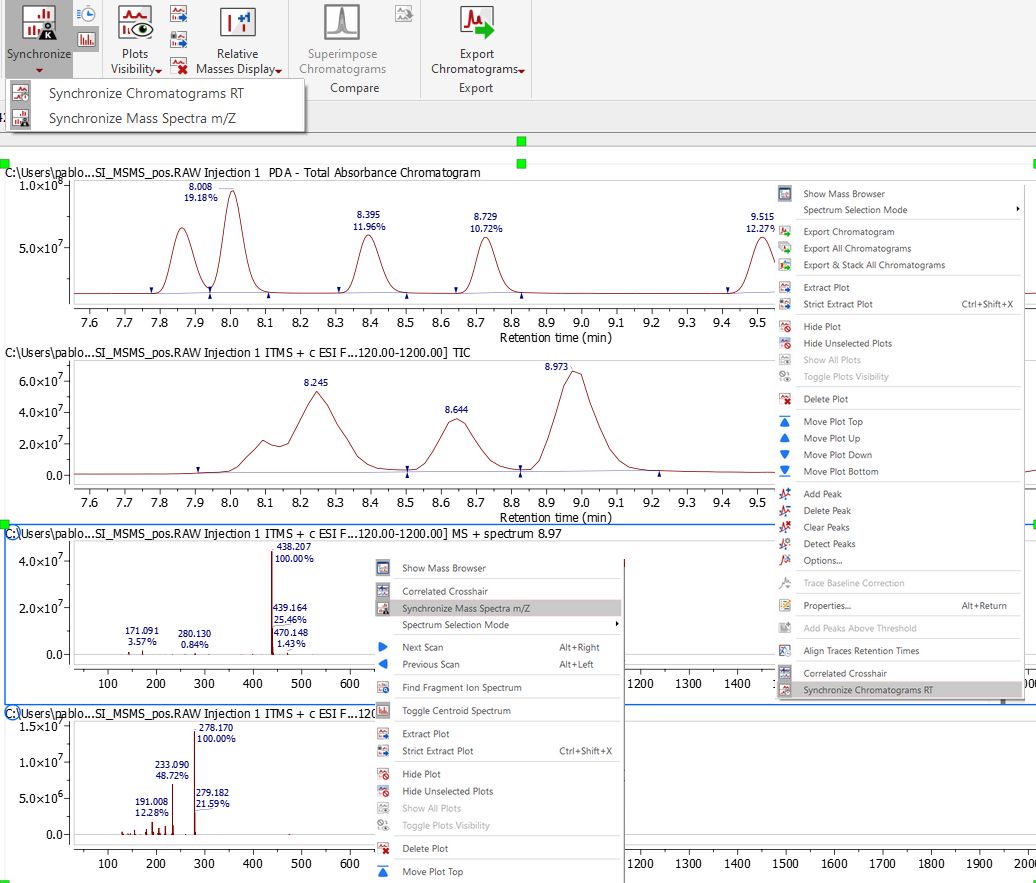Screen dimensions: 1036x883
Task: Choose Synchronize Mass Spectra m/Z in ribbon dropdown
Action: (x=155, y=118)
